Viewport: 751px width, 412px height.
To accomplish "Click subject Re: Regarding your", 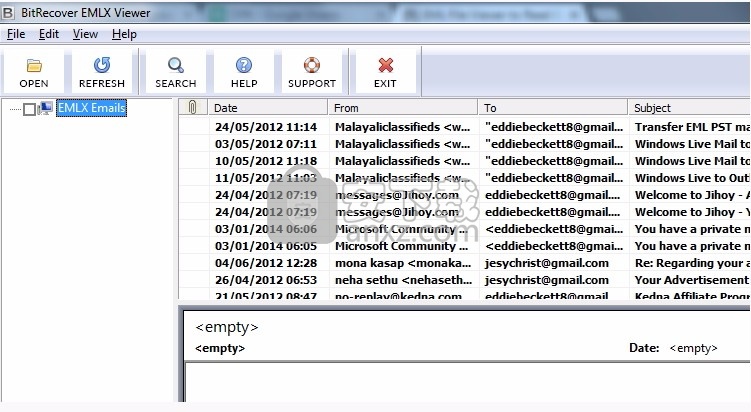I will tap(692, 263).
